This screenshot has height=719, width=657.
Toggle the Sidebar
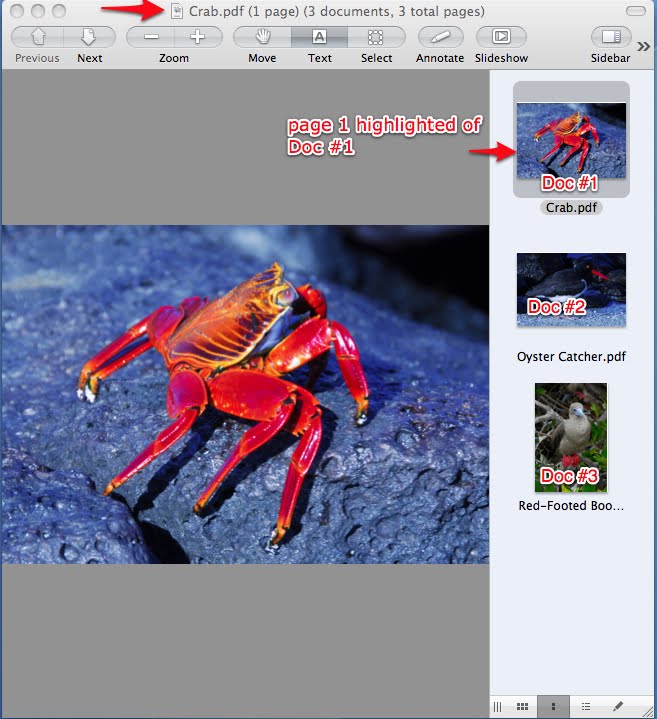tap(611, 37)
